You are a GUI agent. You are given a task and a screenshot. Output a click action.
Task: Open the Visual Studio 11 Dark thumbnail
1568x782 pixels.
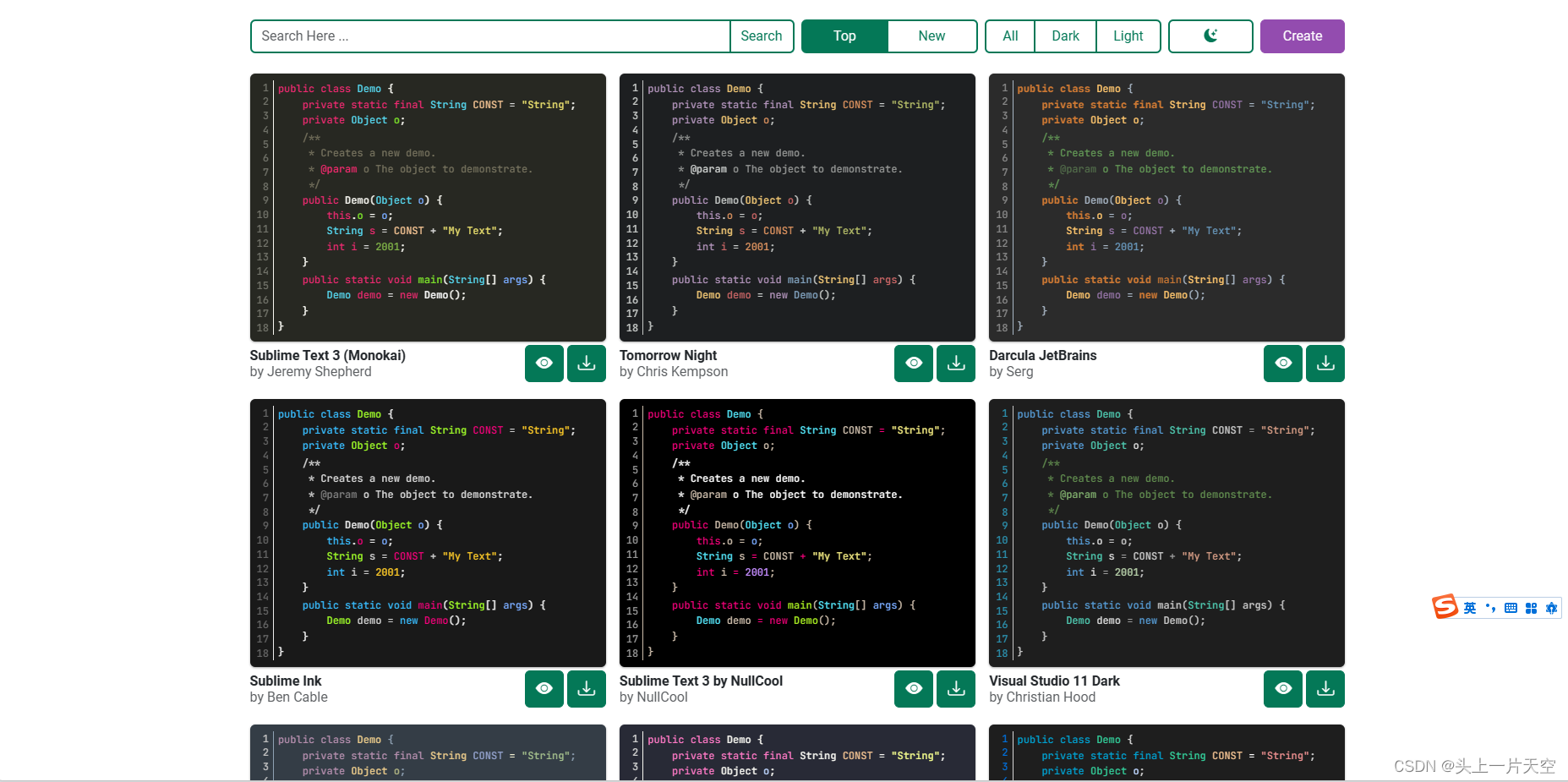[x=1166, y=533]
